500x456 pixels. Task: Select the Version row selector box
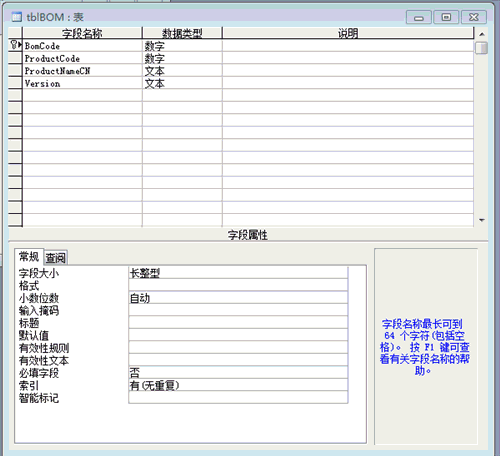click(15, 83)
